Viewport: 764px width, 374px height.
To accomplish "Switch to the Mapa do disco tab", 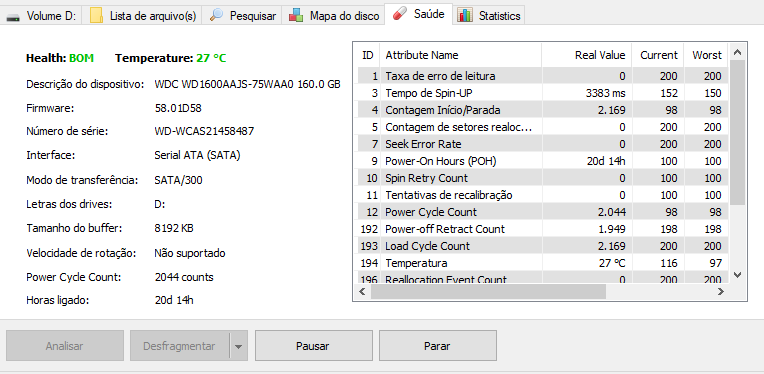I will 333,16.
